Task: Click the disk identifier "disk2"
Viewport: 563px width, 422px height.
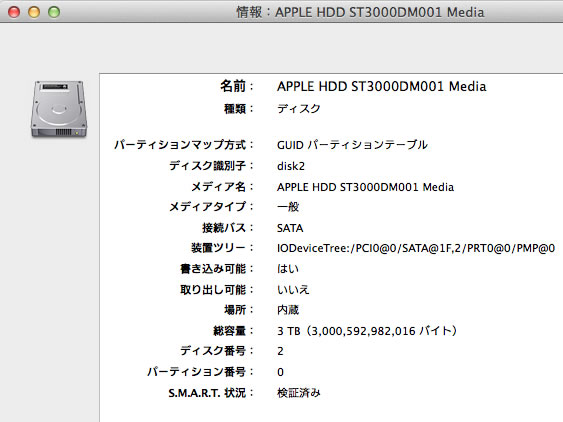Action: (291, 166)
